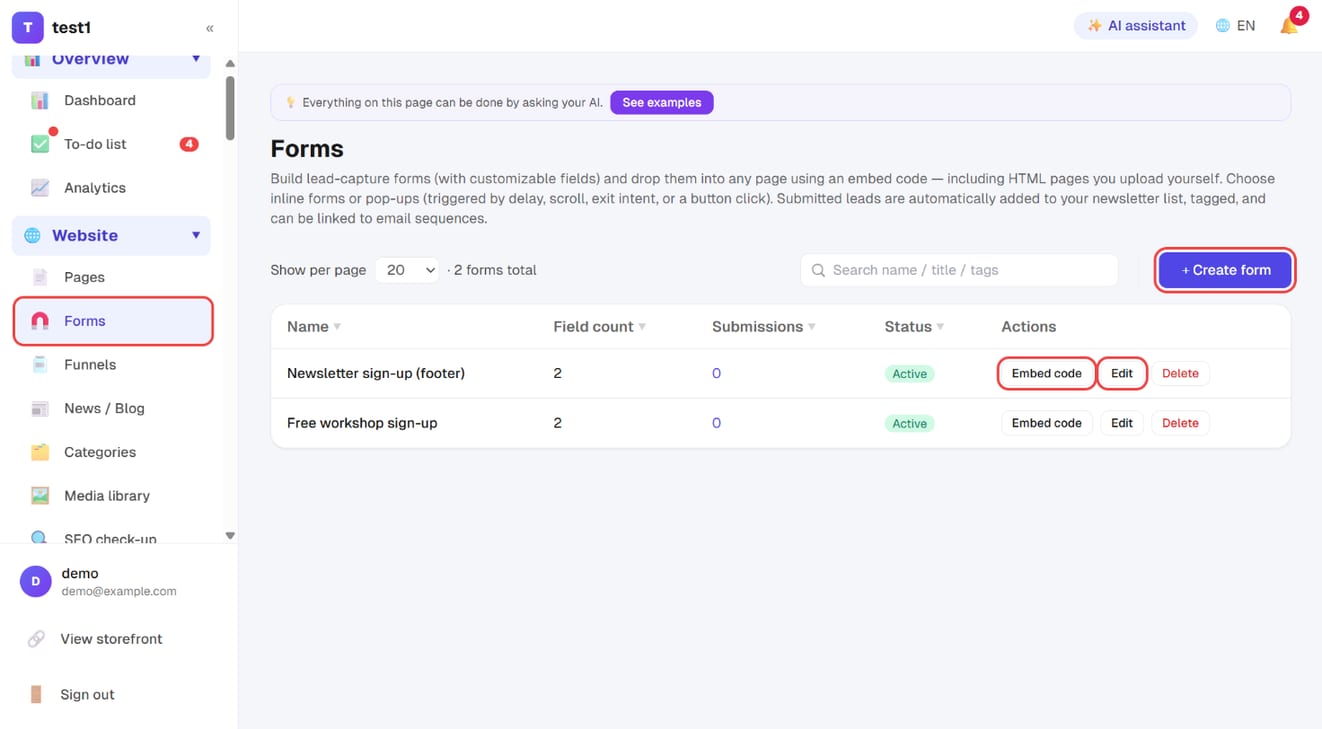
Task: Sort by Field count column
Action: (x=599, y=327)
